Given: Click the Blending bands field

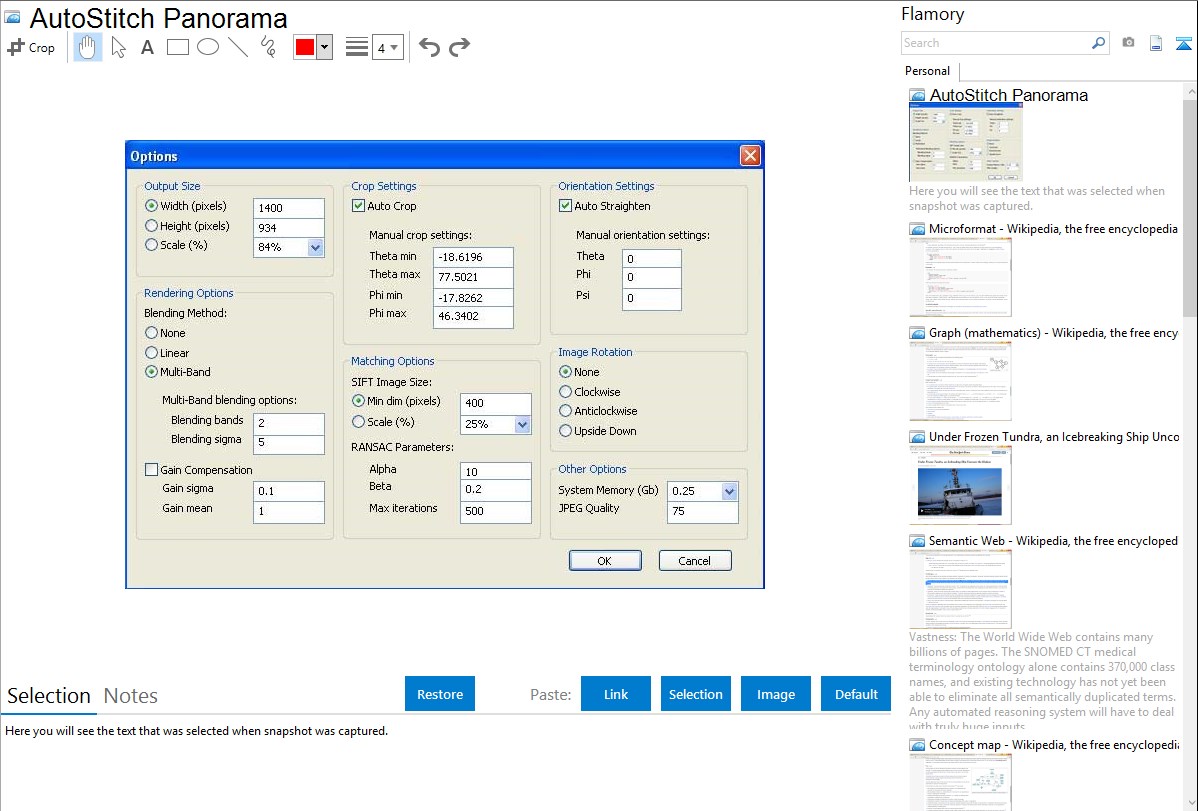Looking at the screenshot, I should (x=289, y=423).
